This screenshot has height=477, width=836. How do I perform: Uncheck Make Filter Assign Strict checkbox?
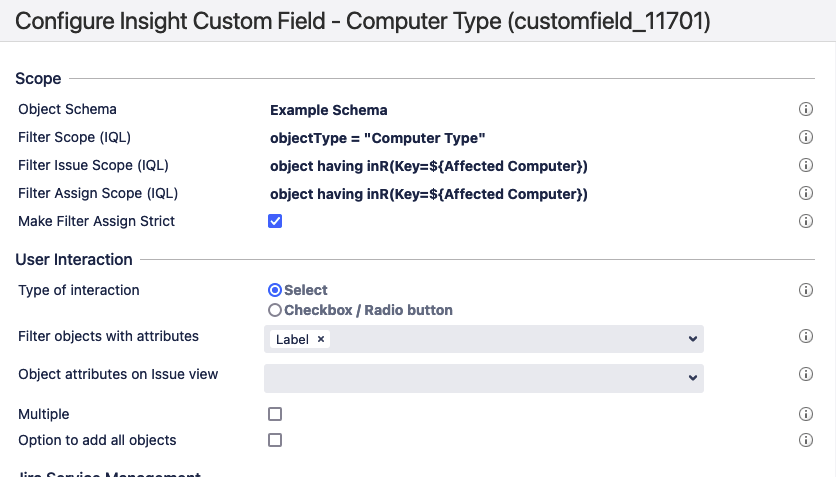pyautogui.click(x=275, y=221)
